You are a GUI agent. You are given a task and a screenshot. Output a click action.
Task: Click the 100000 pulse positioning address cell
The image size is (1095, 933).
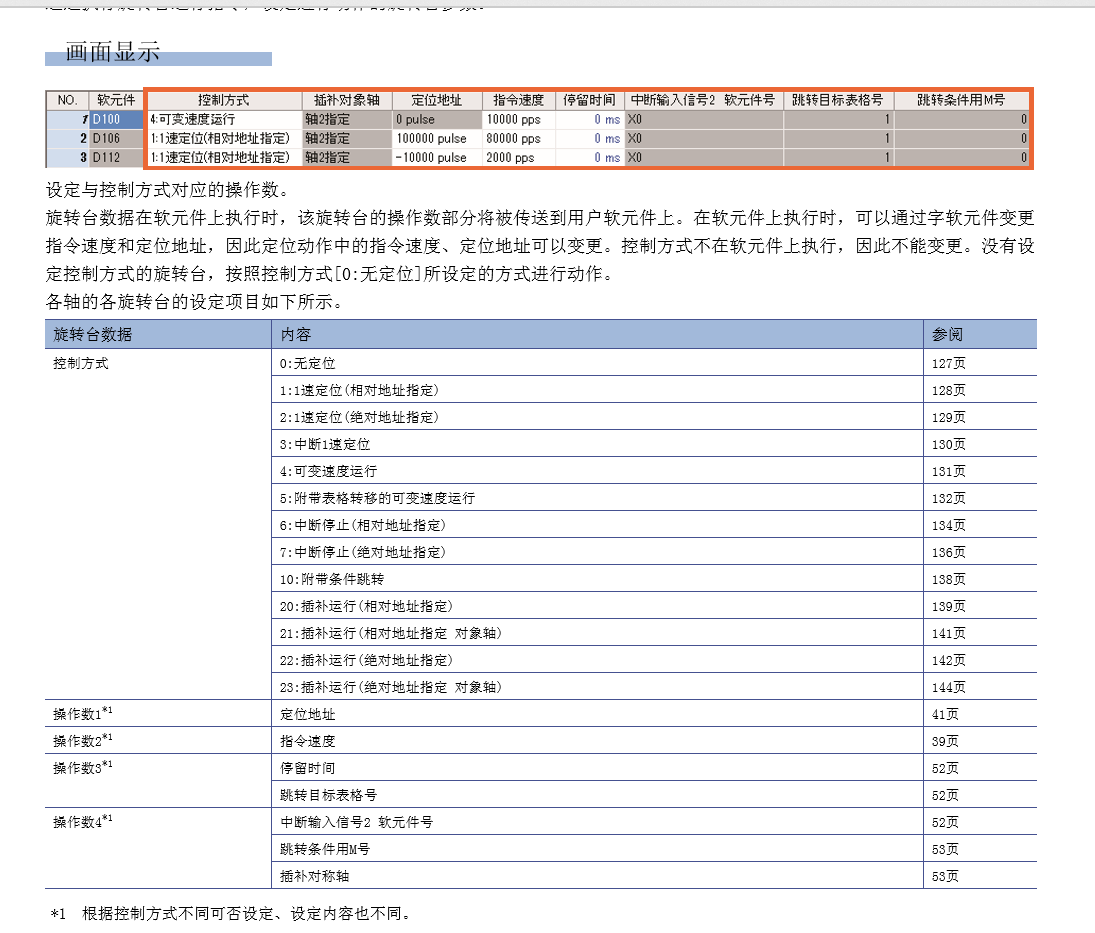click(x=436, y=138)
